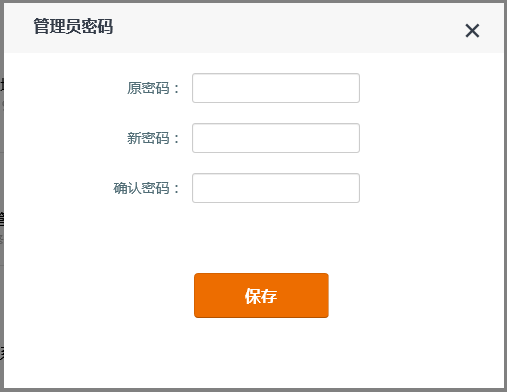Screen dimensions: 507x392
Task: Place cursor in the original password field
Action: tap(276, 88)
